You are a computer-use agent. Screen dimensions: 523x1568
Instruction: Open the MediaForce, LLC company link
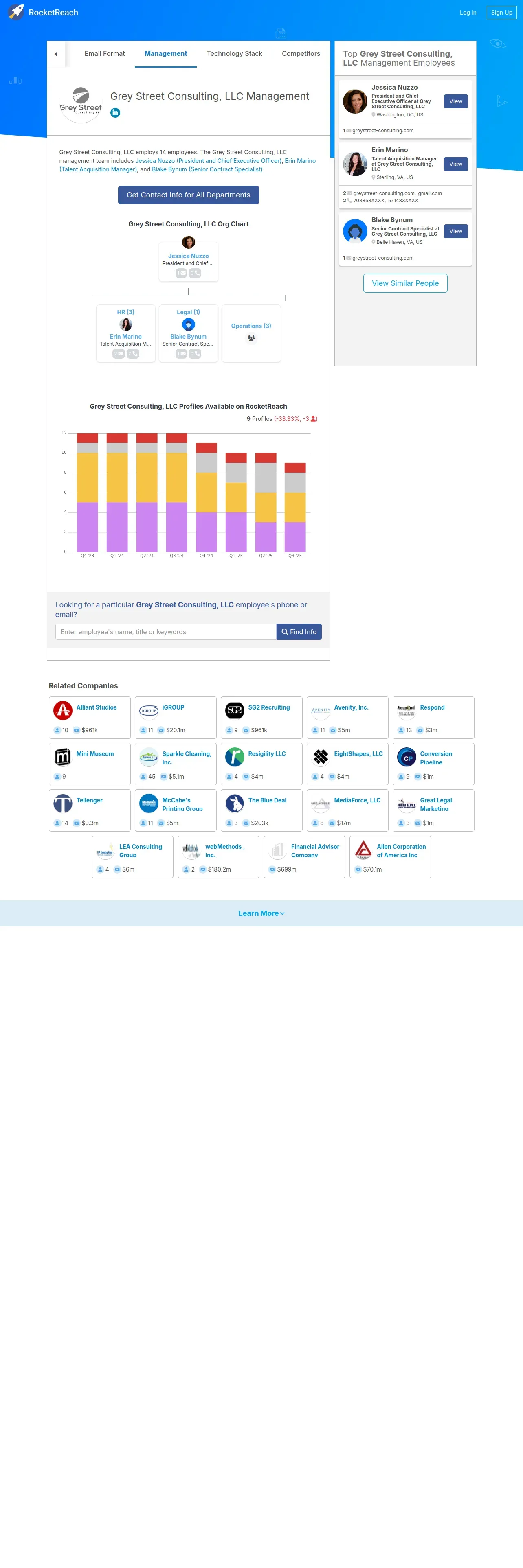pos(357,800)
